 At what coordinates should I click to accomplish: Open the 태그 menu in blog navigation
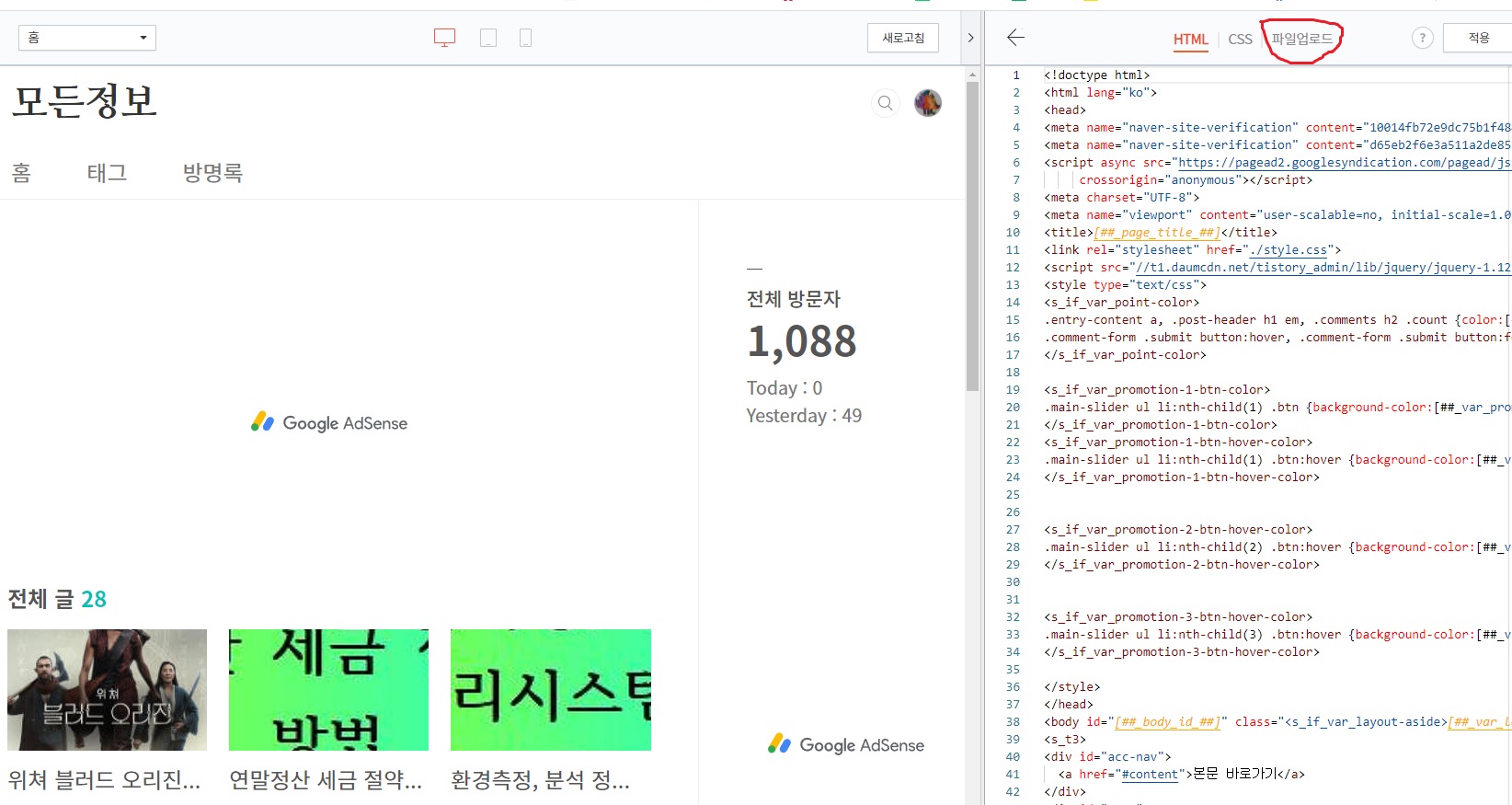(x=107, y=173)
